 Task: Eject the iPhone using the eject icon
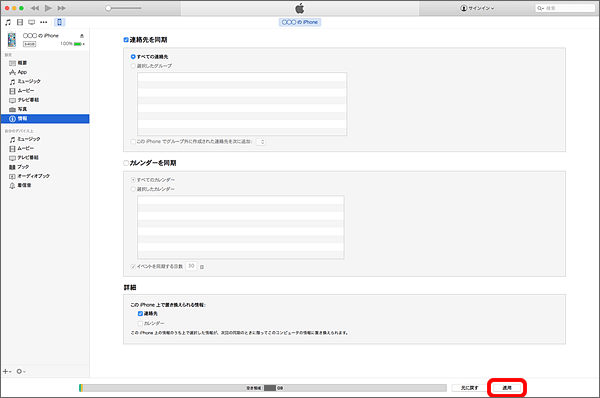click(x=82, y=36)
